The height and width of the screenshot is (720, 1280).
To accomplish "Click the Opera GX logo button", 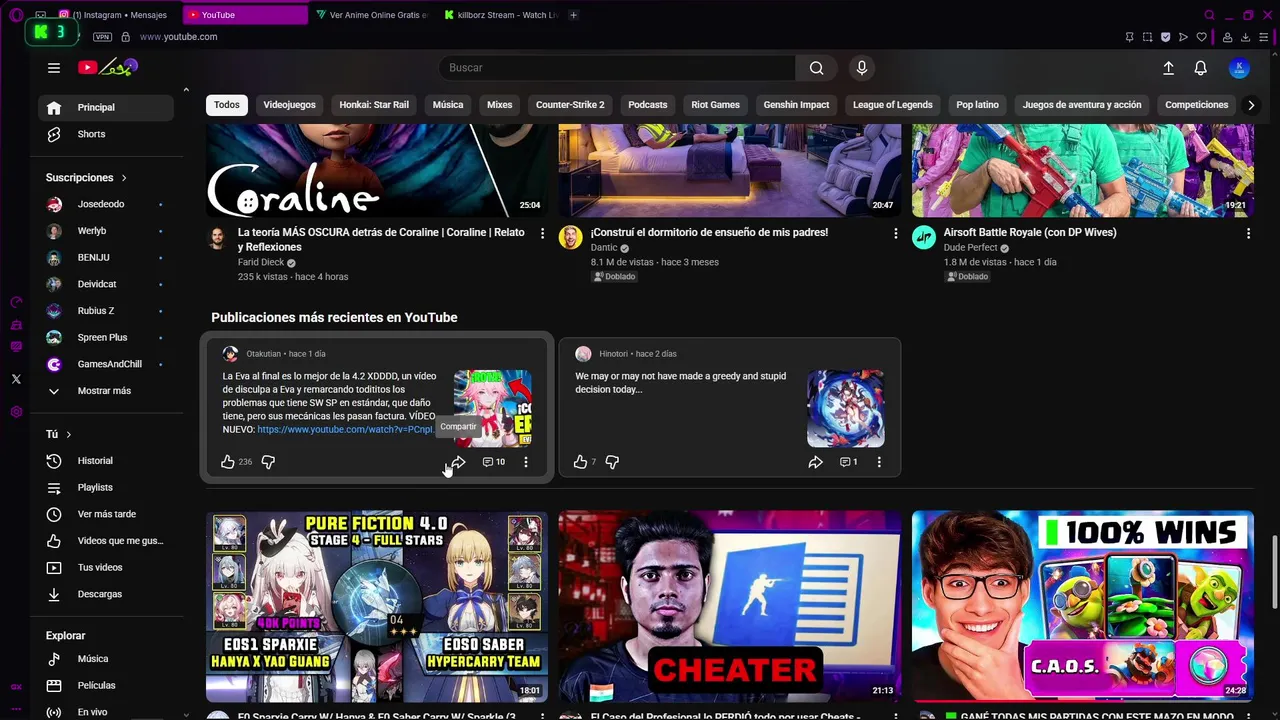I will click(16, 15).
